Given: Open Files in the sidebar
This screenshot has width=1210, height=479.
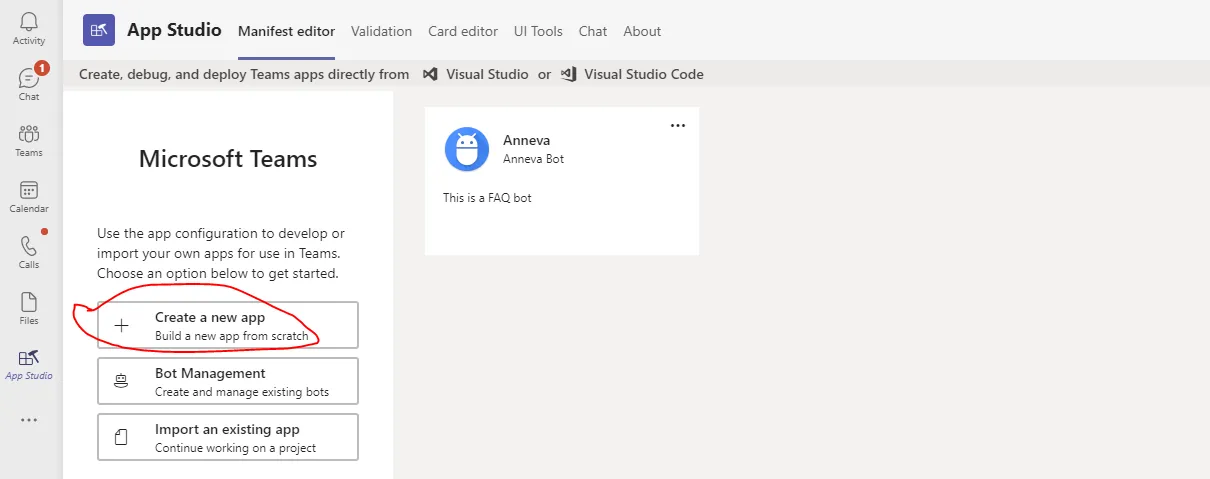Looking at the screenshot, I should pyautogui.click(x=29, y=308).
